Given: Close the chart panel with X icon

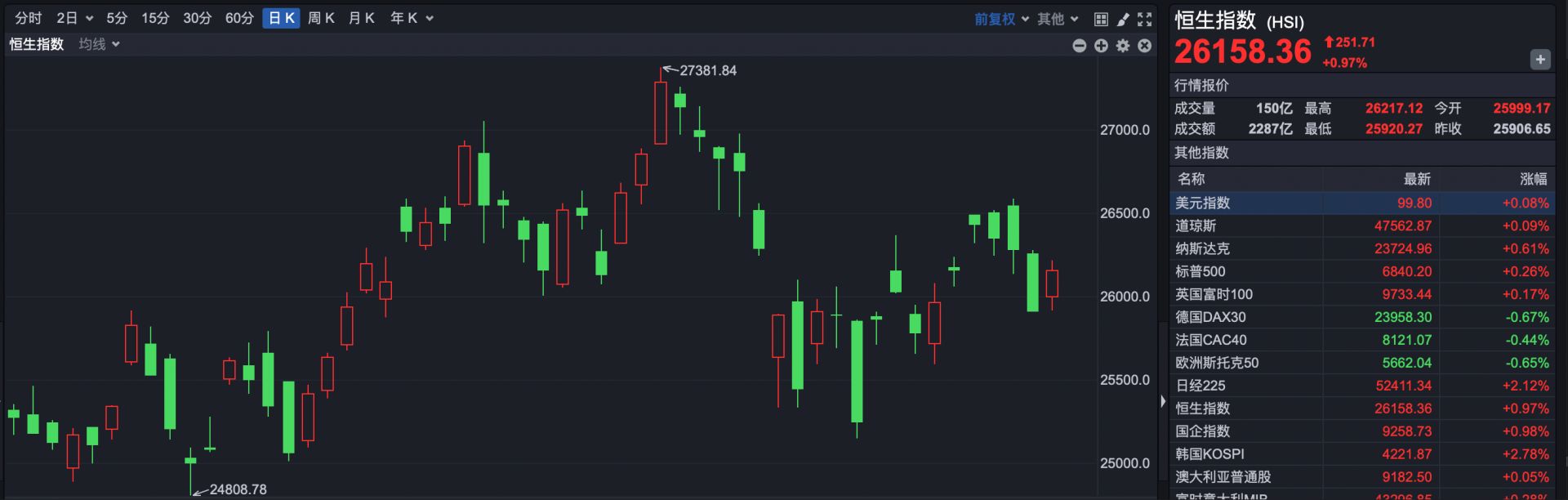Looking at the screenshot, I should (1145, 46).
